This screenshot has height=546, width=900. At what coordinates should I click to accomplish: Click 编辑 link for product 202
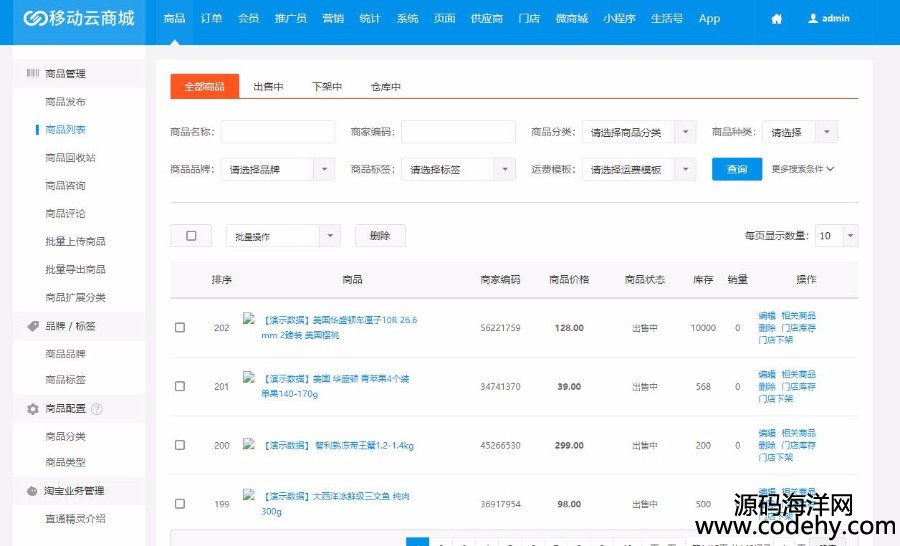click(766, 316)
